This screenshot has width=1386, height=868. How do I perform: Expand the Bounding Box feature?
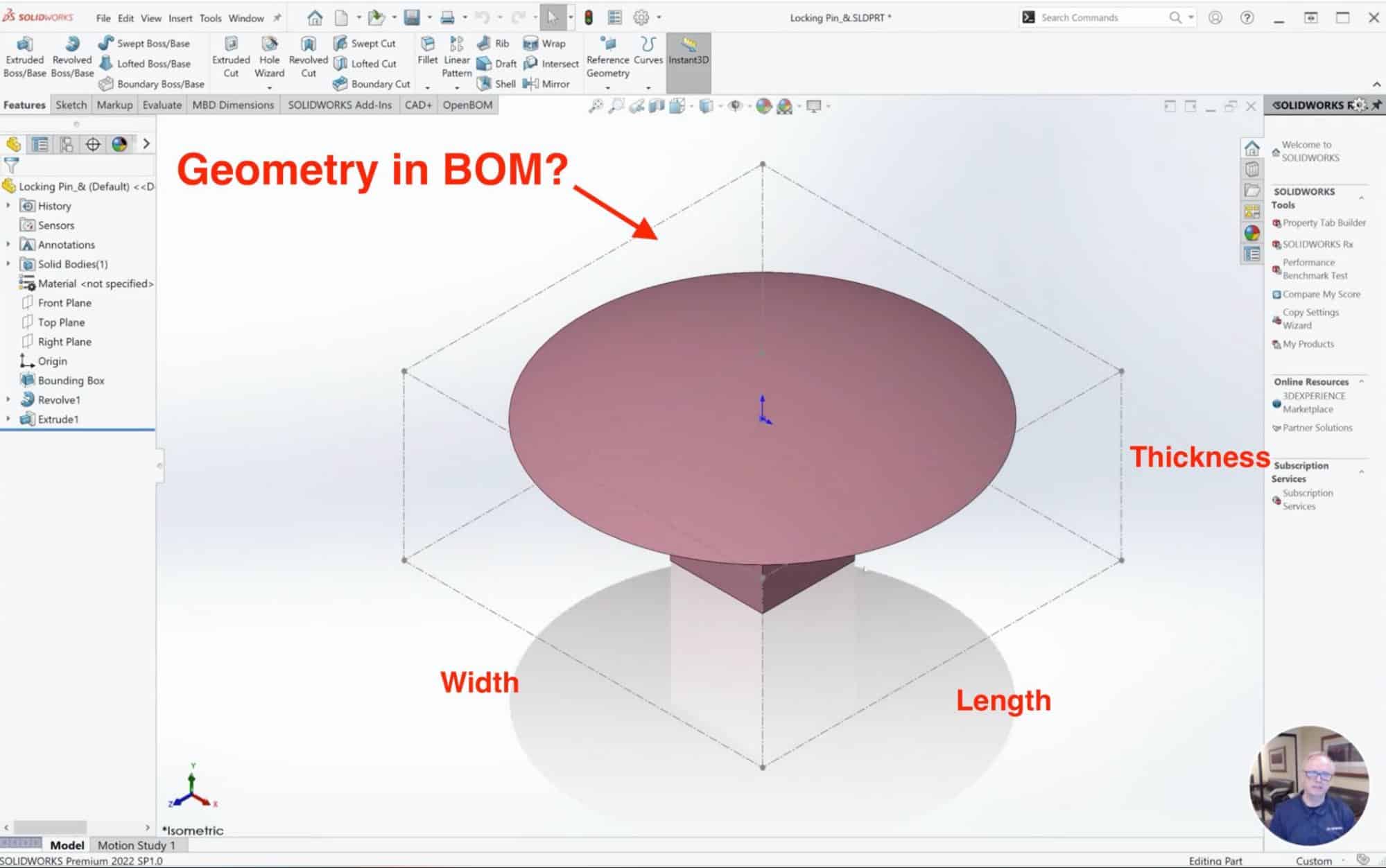[8, 380]
